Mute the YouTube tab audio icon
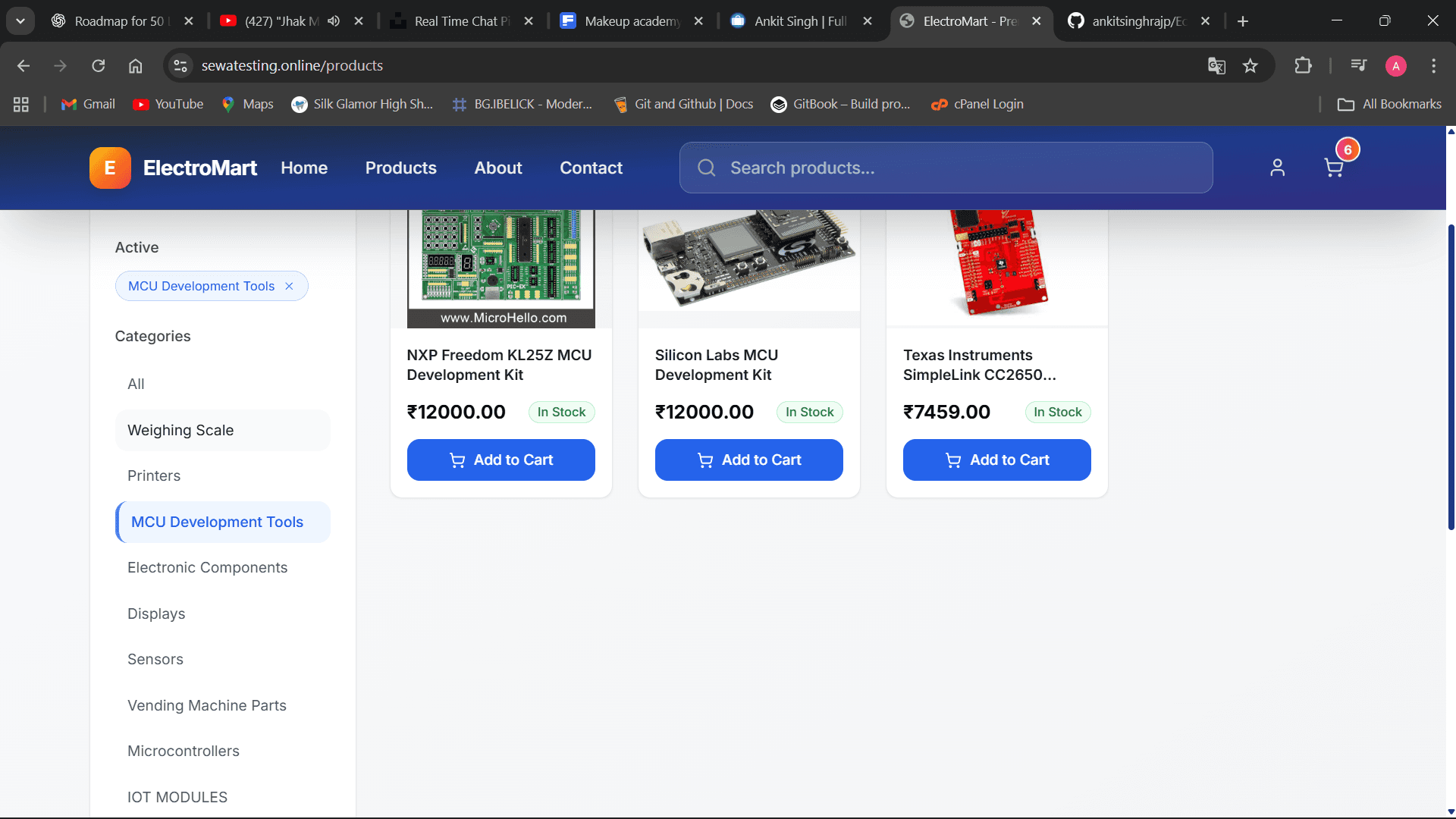This screenshot has width=1456, height=819. (334, 21)
